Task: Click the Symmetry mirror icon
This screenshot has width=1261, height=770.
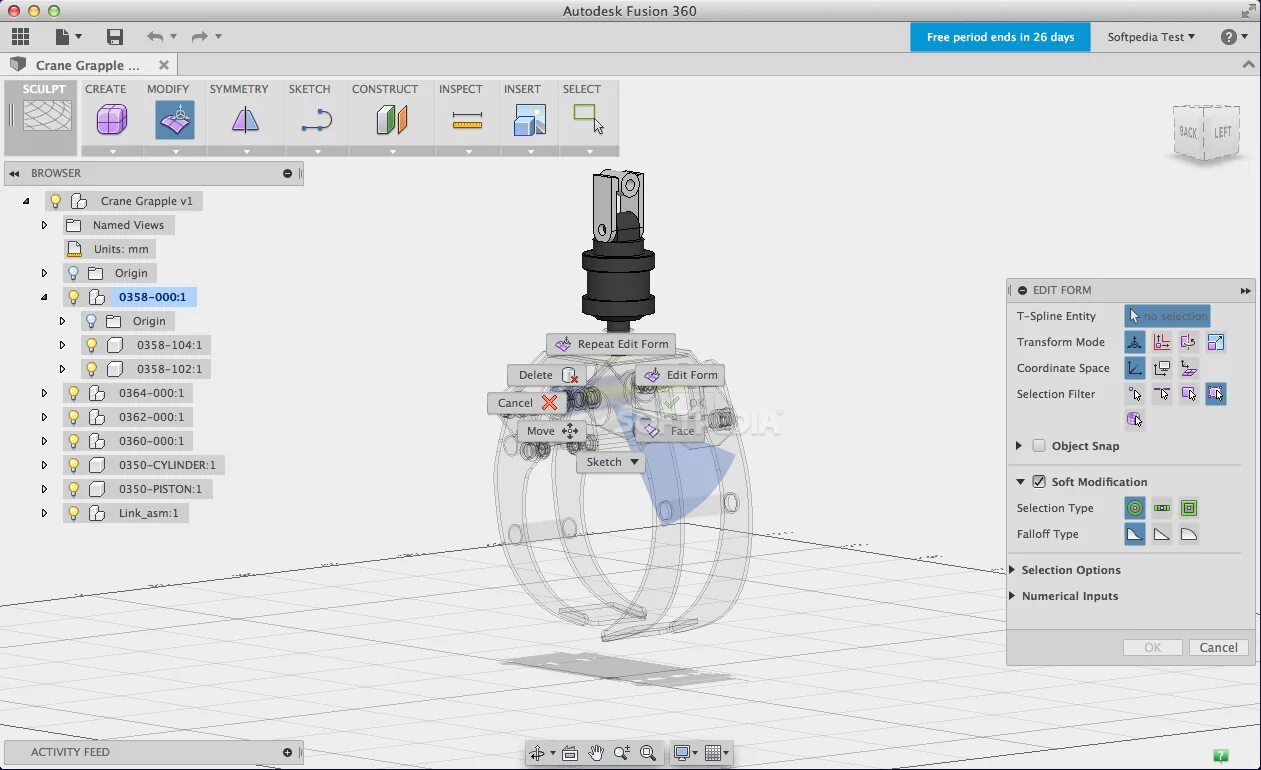Action: tap(245, 121)
